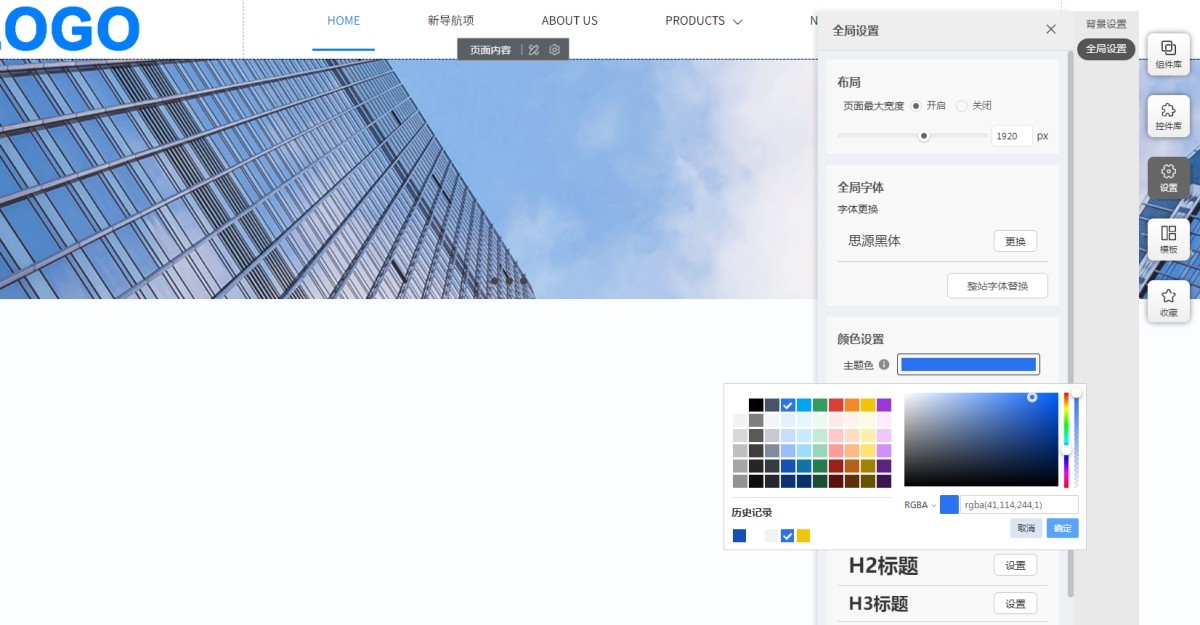Click the 设置 gear sidebar icon
Screen dimensions: 1200x625
click(x=1168, y=177)
